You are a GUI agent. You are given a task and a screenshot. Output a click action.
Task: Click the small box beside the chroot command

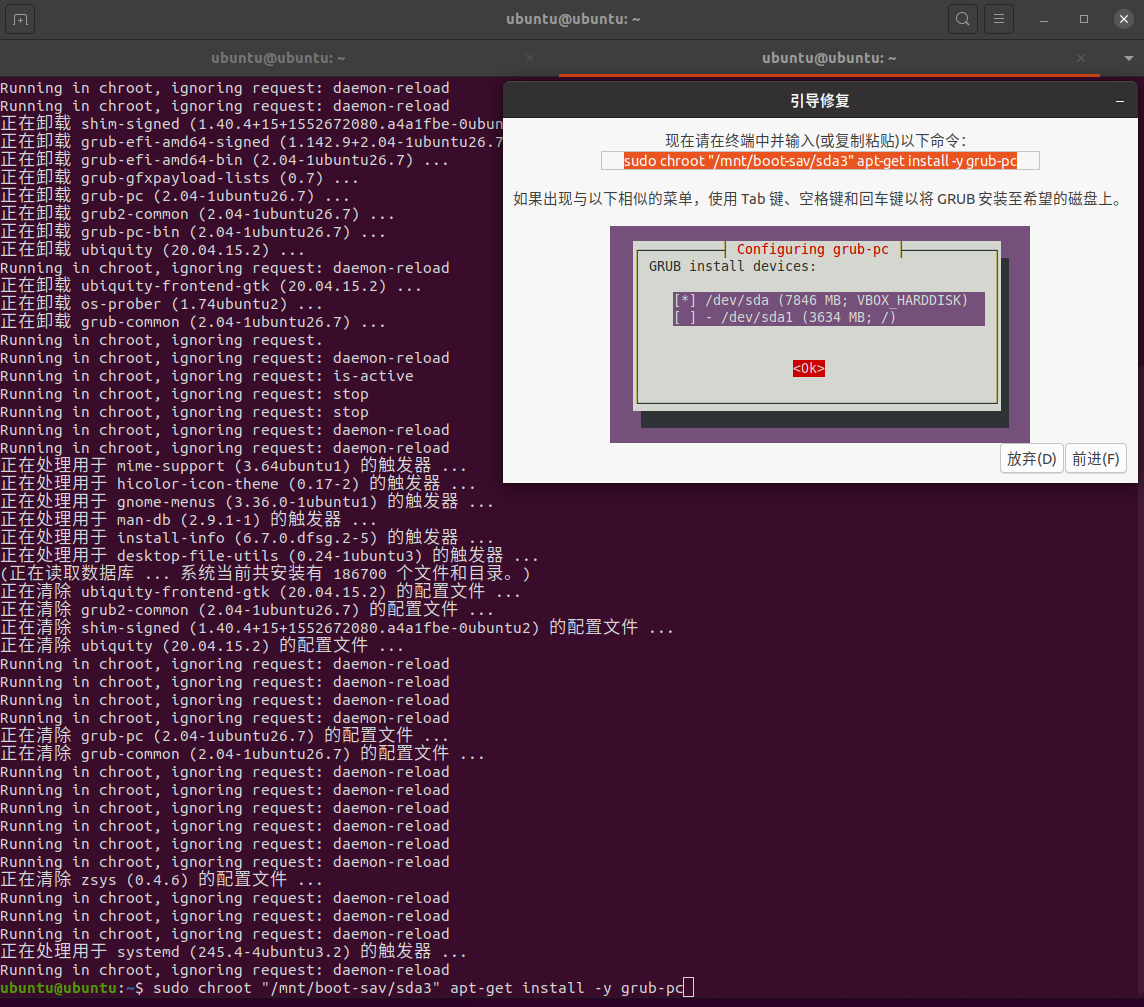point(613,160)
